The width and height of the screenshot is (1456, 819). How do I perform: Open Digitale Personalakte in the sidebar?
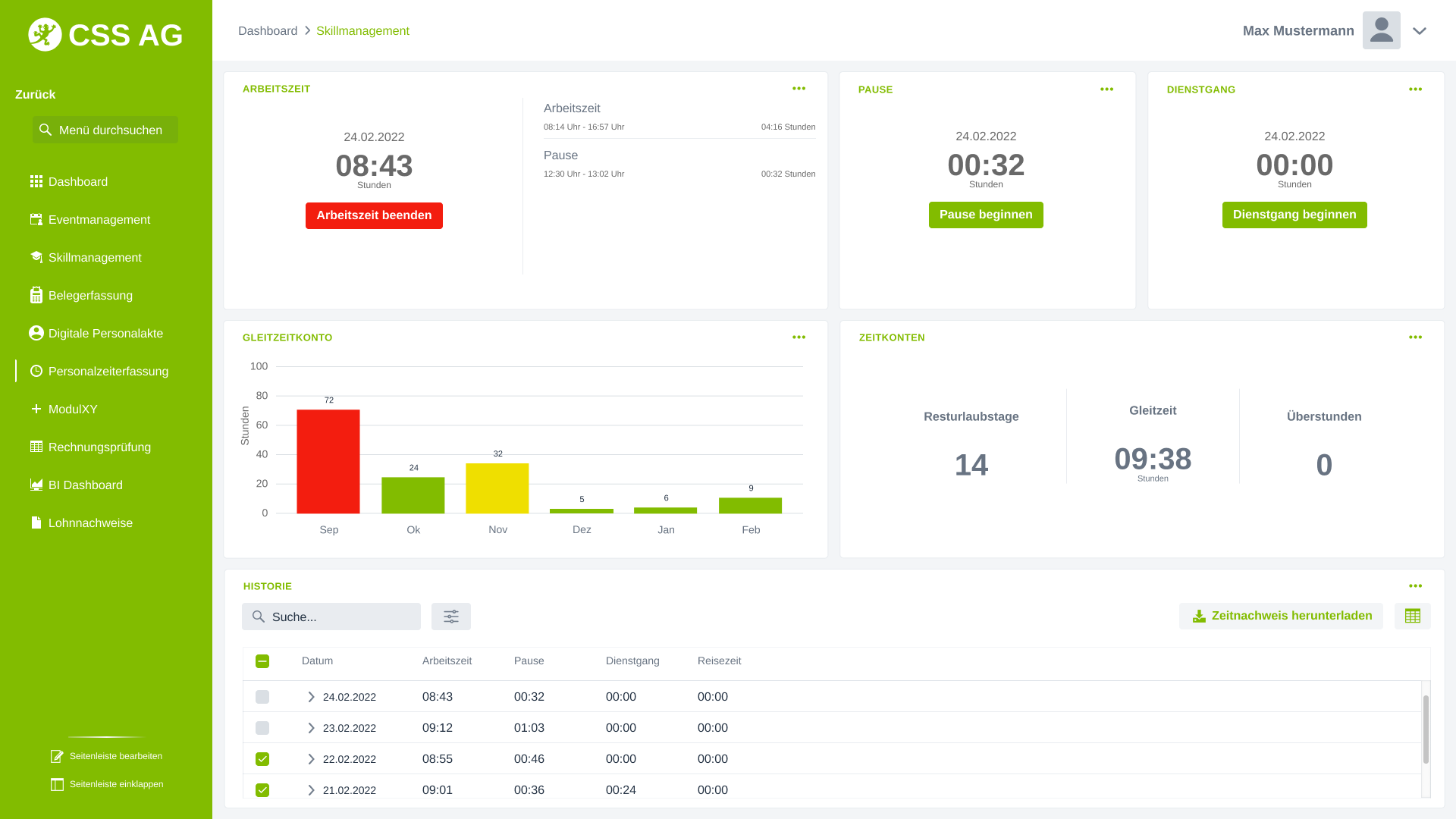pyautogui.click(x=106, y=334)
